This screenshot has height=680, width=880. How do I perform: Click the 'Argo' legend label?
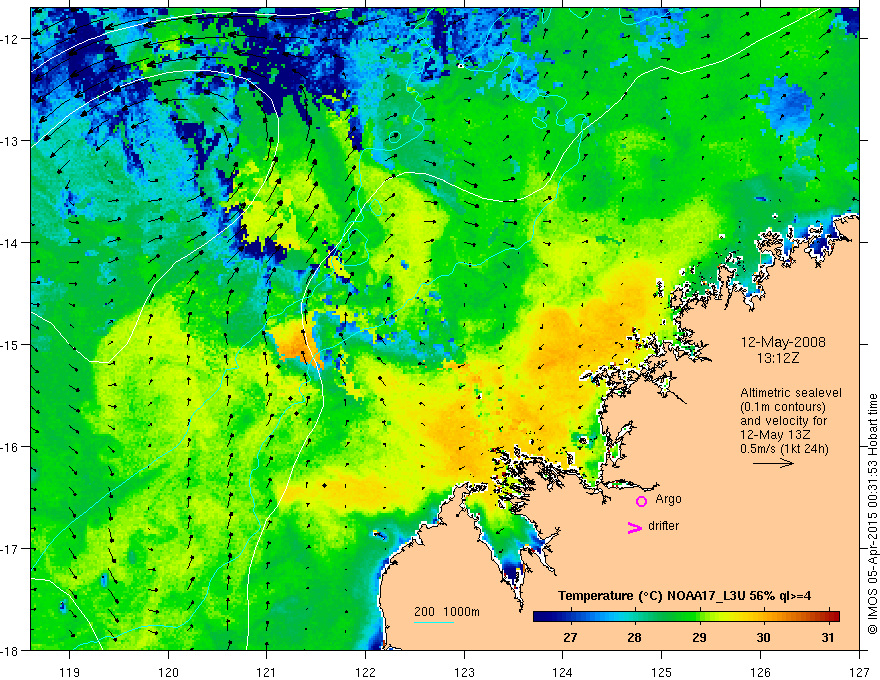click(x=668, y=499)
